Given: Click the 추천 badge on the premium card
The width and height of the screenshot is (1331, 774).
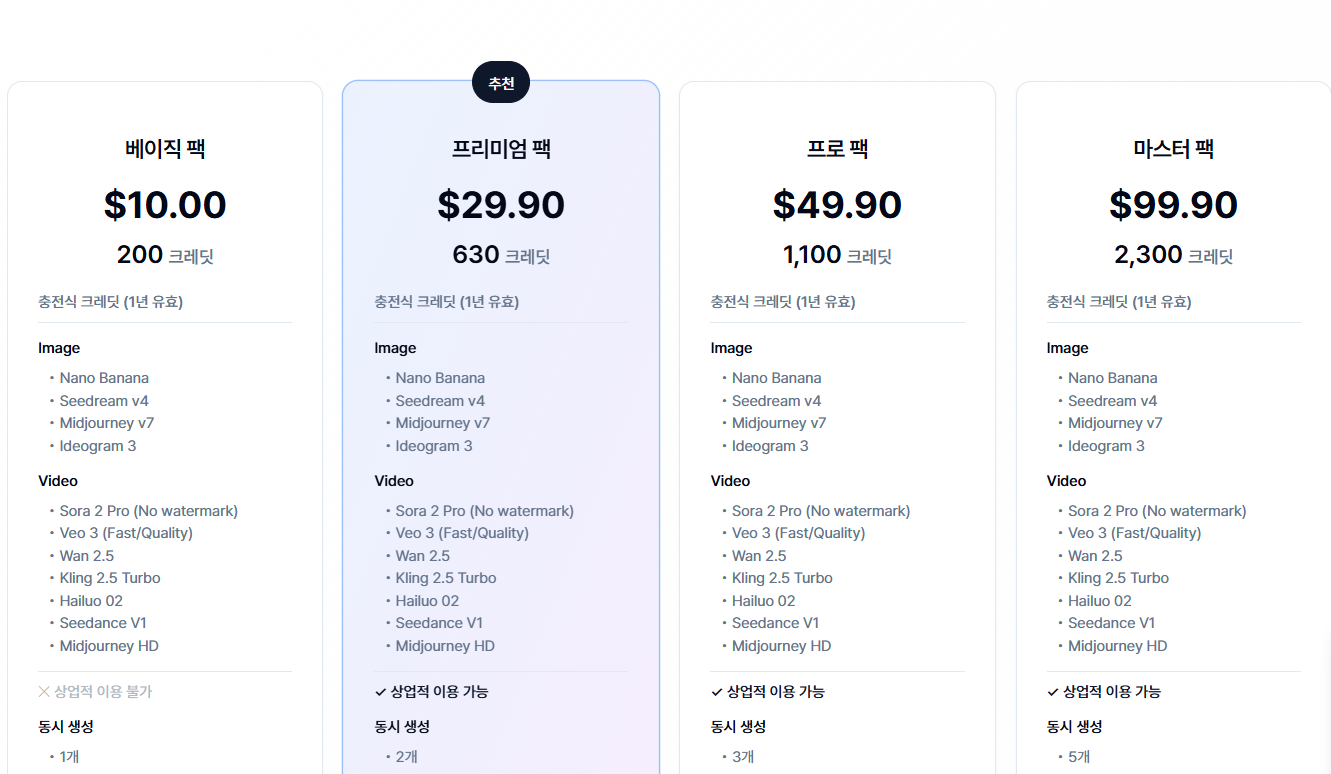Looking at the screenshot, I should (x=501, y=83).
